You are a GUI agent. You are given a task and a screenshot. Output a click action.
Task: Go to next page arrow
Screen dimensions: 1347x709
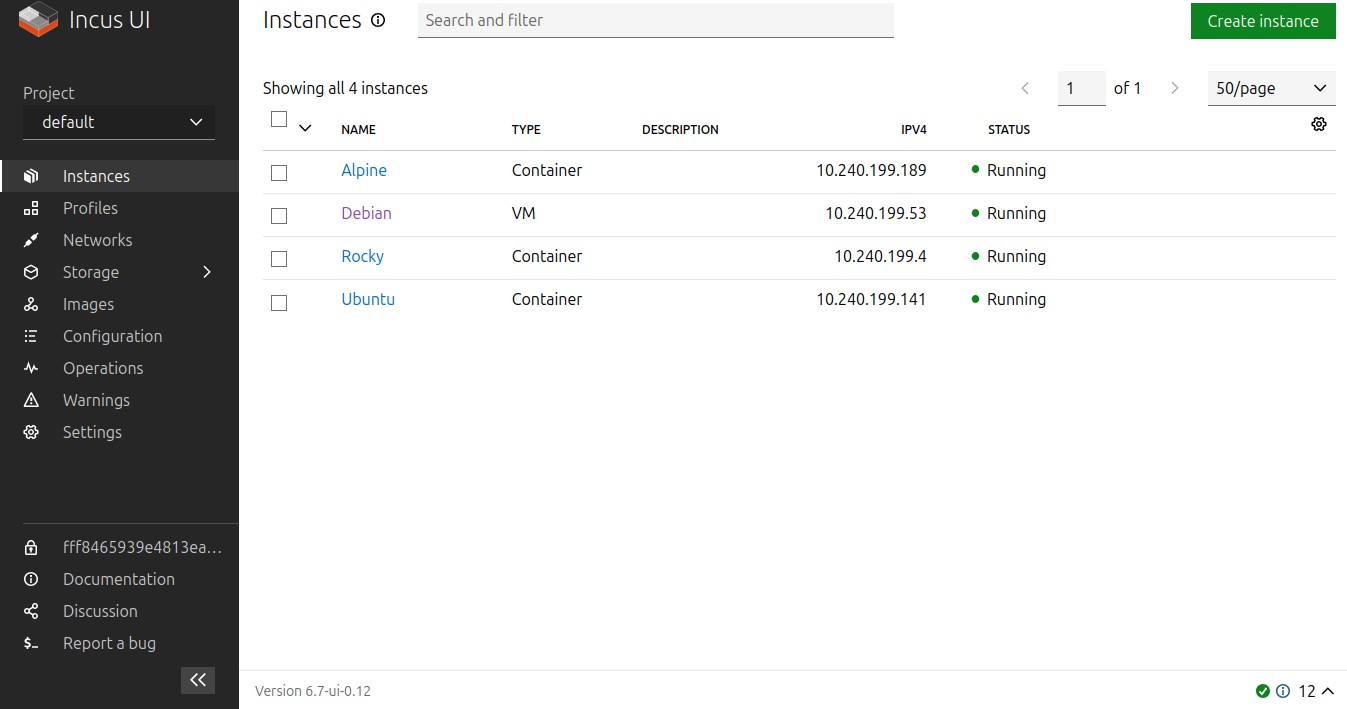click(x=1175, y=88)
